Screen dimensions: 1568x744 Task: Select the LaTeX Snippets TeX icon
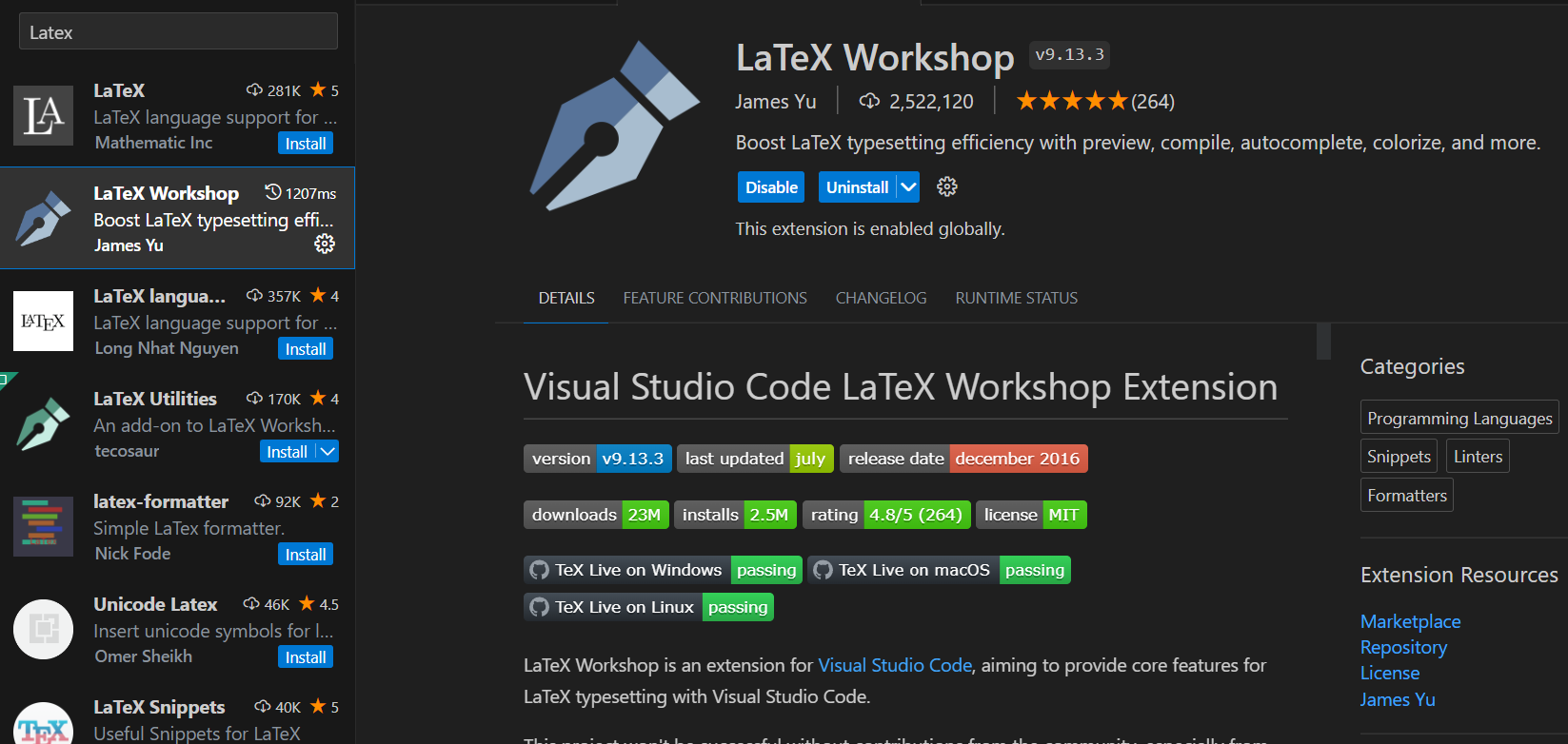43,723
